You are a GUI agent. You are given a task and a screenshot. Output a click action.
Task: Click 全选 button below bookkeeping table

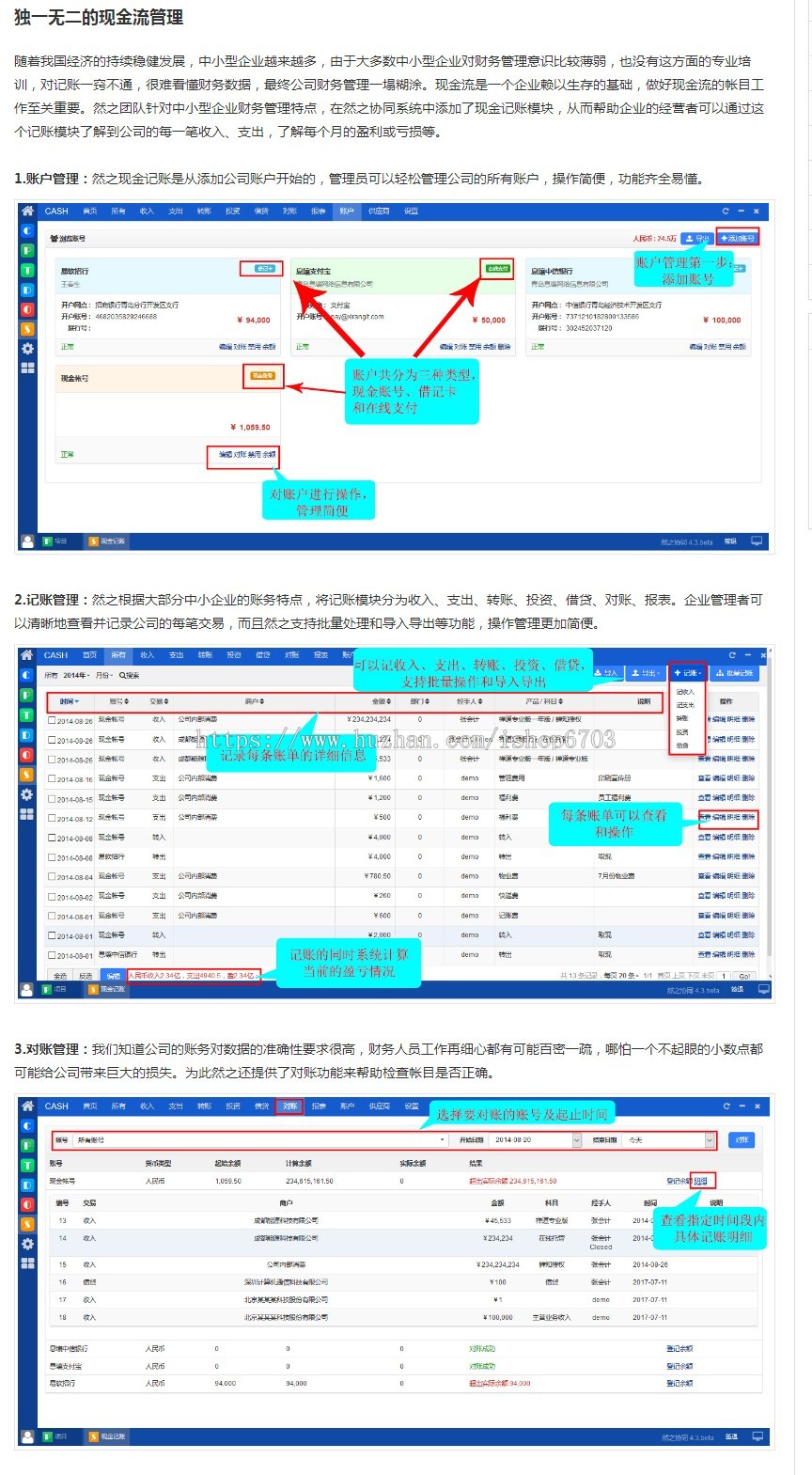61,976
